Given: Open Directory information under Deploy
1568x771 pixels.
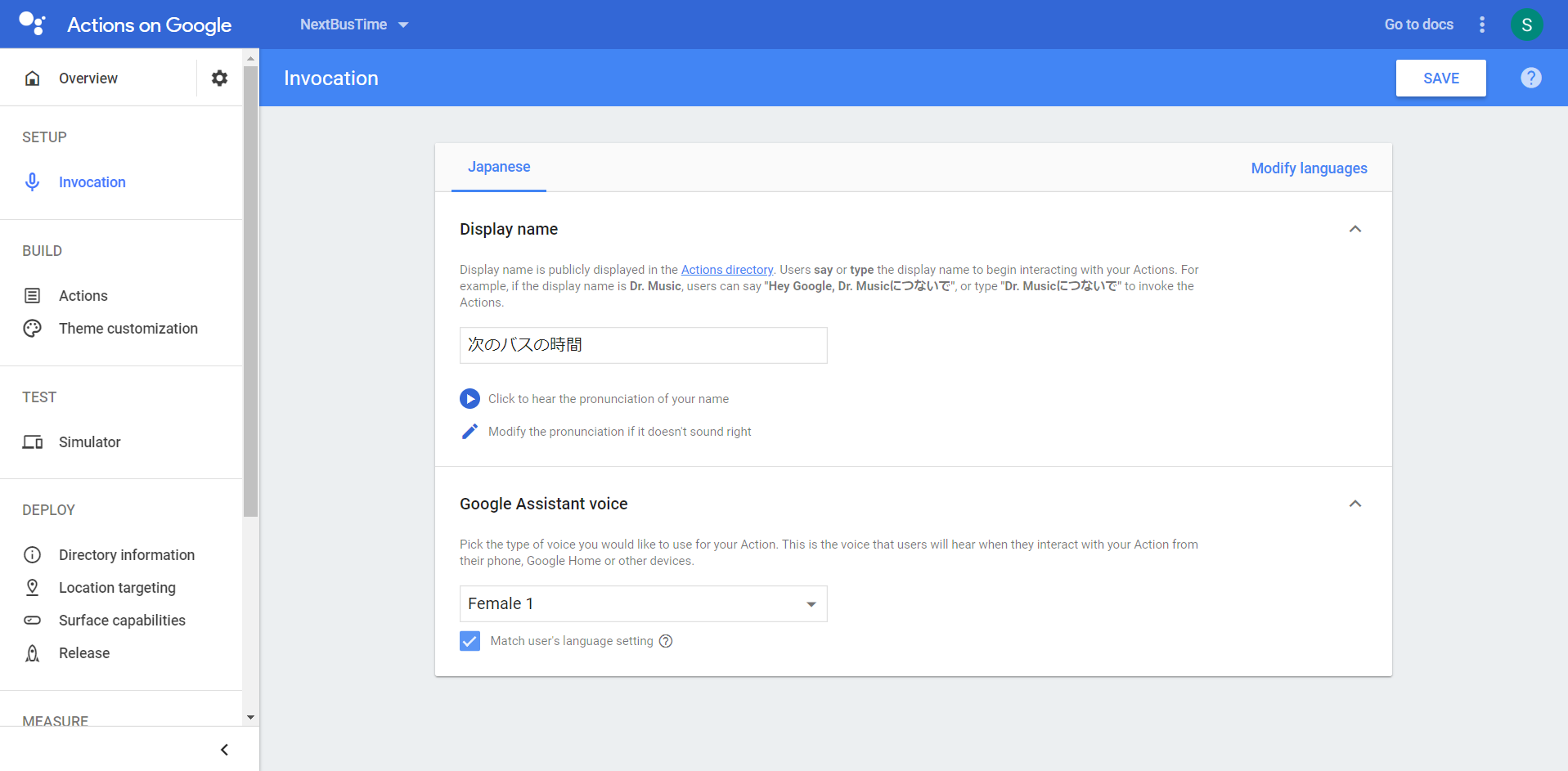Looking at the screenshot, I should click(x=127, y=555).
